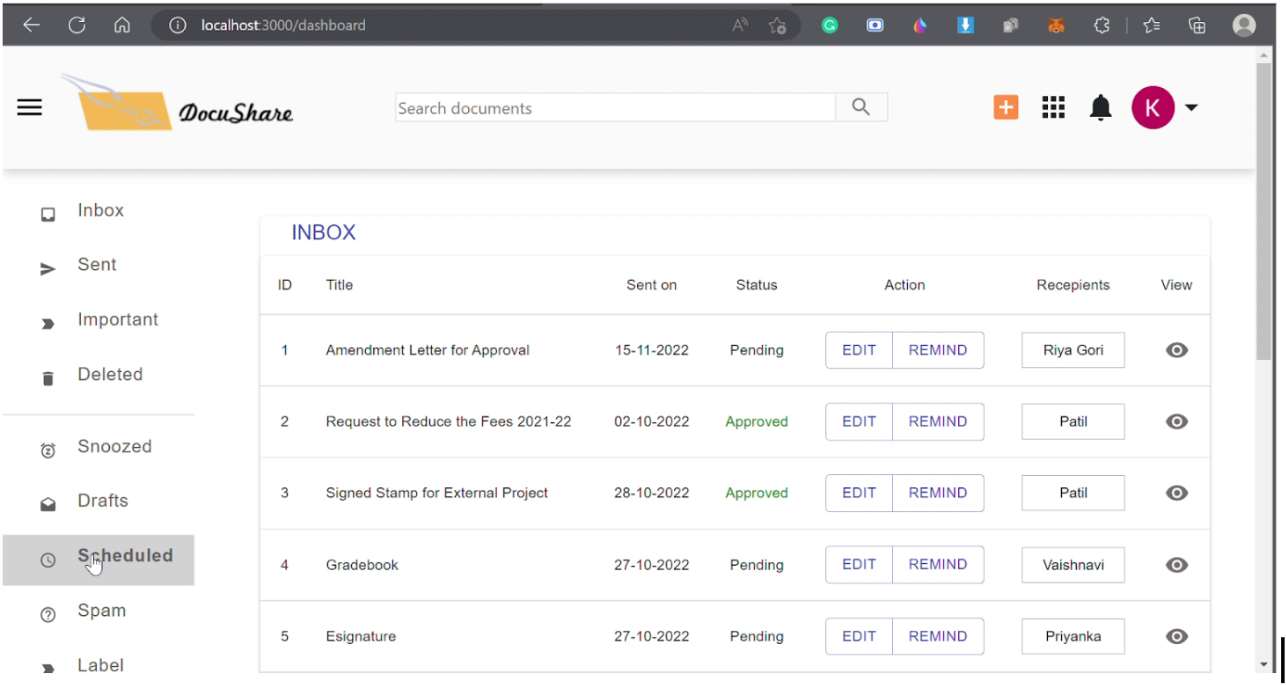This screenshot has width=1286, height=685.
Task: Open the Scheduled section in the sidebar
Action: (x=125, y=555)
